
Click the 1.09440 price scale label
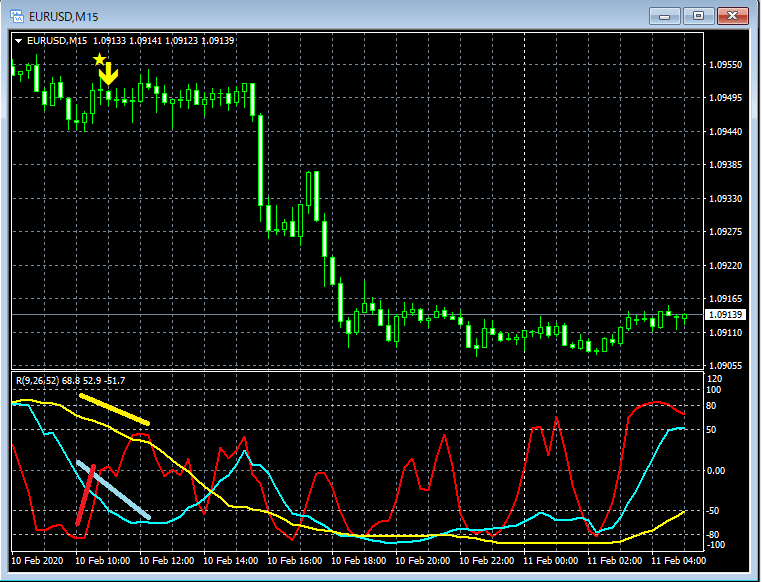[x=725, y=132]
